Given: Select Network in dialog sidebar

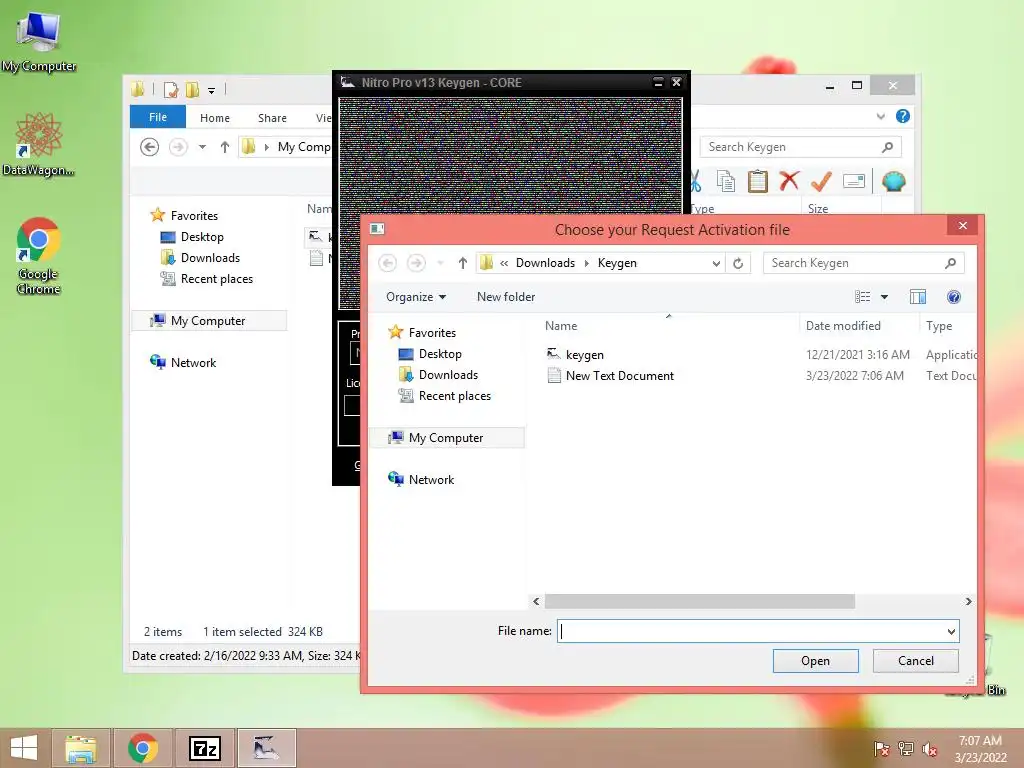Looking at the screenshot, I should (431, 479).
